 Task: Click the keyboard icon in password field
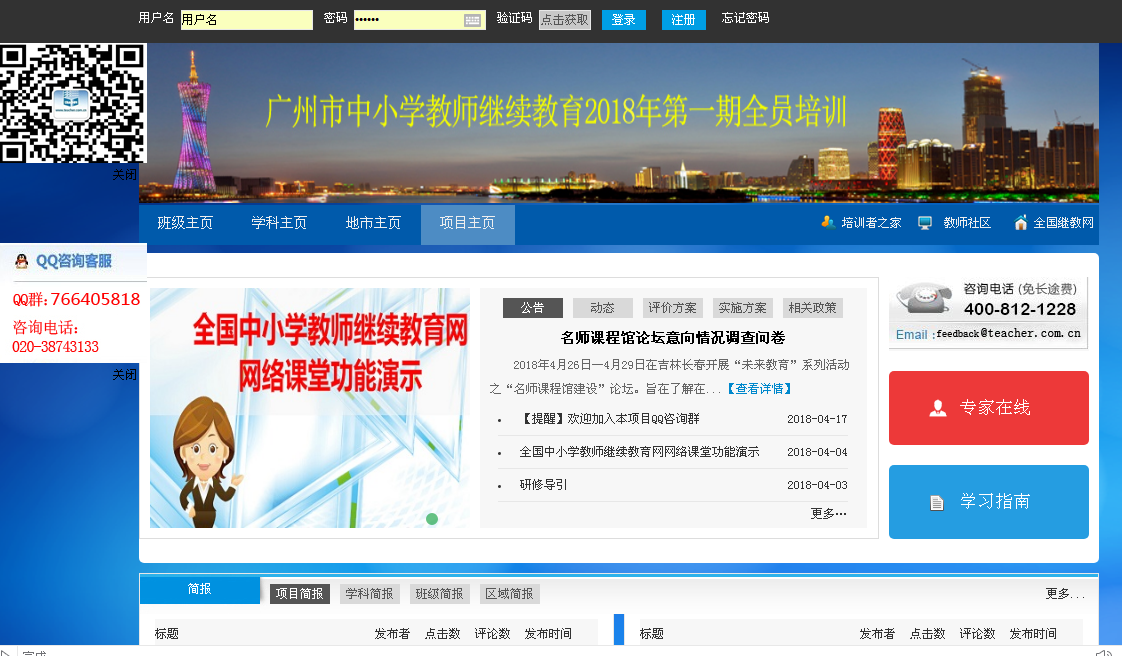[473, 20]
